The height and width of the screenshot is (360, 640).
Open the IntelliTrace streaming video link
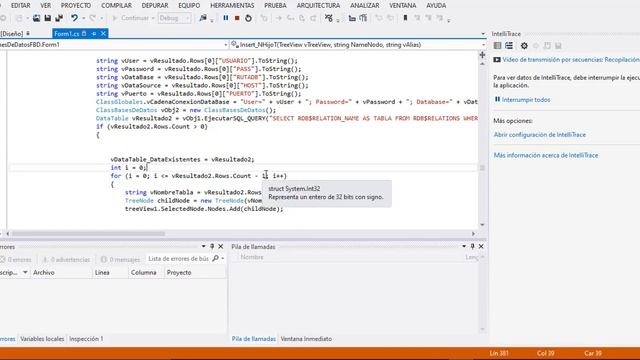571,60
